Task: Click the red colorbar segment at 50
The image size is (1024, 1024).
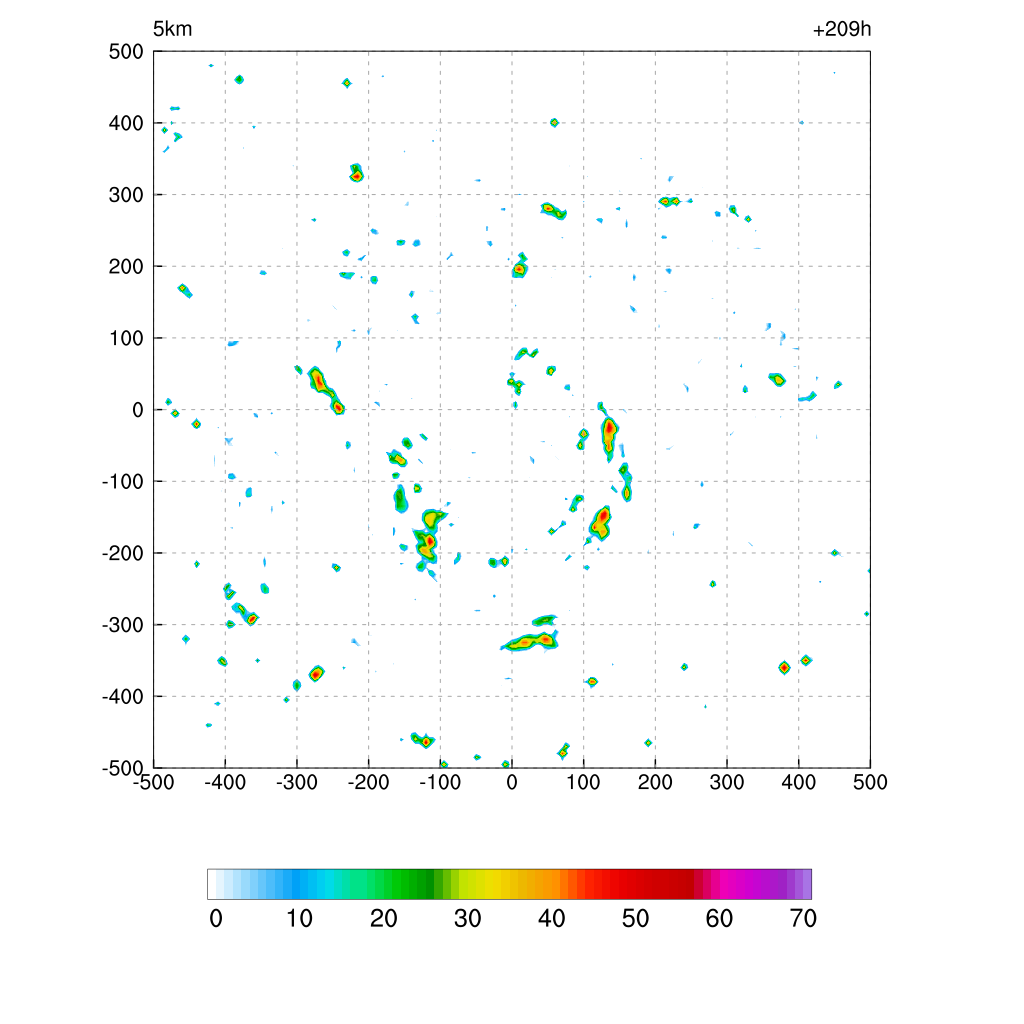Action: click(x=635, y=884)
